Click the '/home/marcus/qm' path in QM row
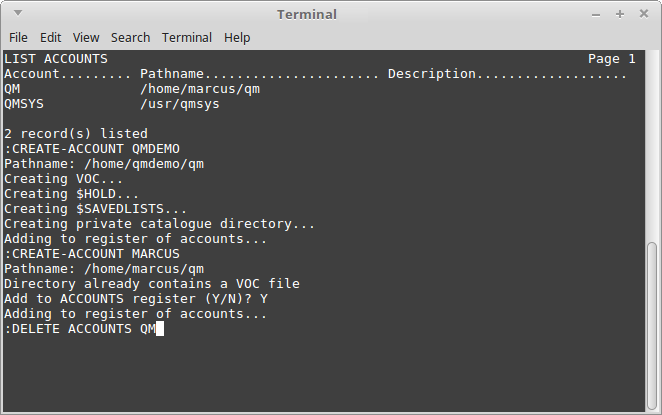The height and width of the screenshot is (415, 662). 200,89
